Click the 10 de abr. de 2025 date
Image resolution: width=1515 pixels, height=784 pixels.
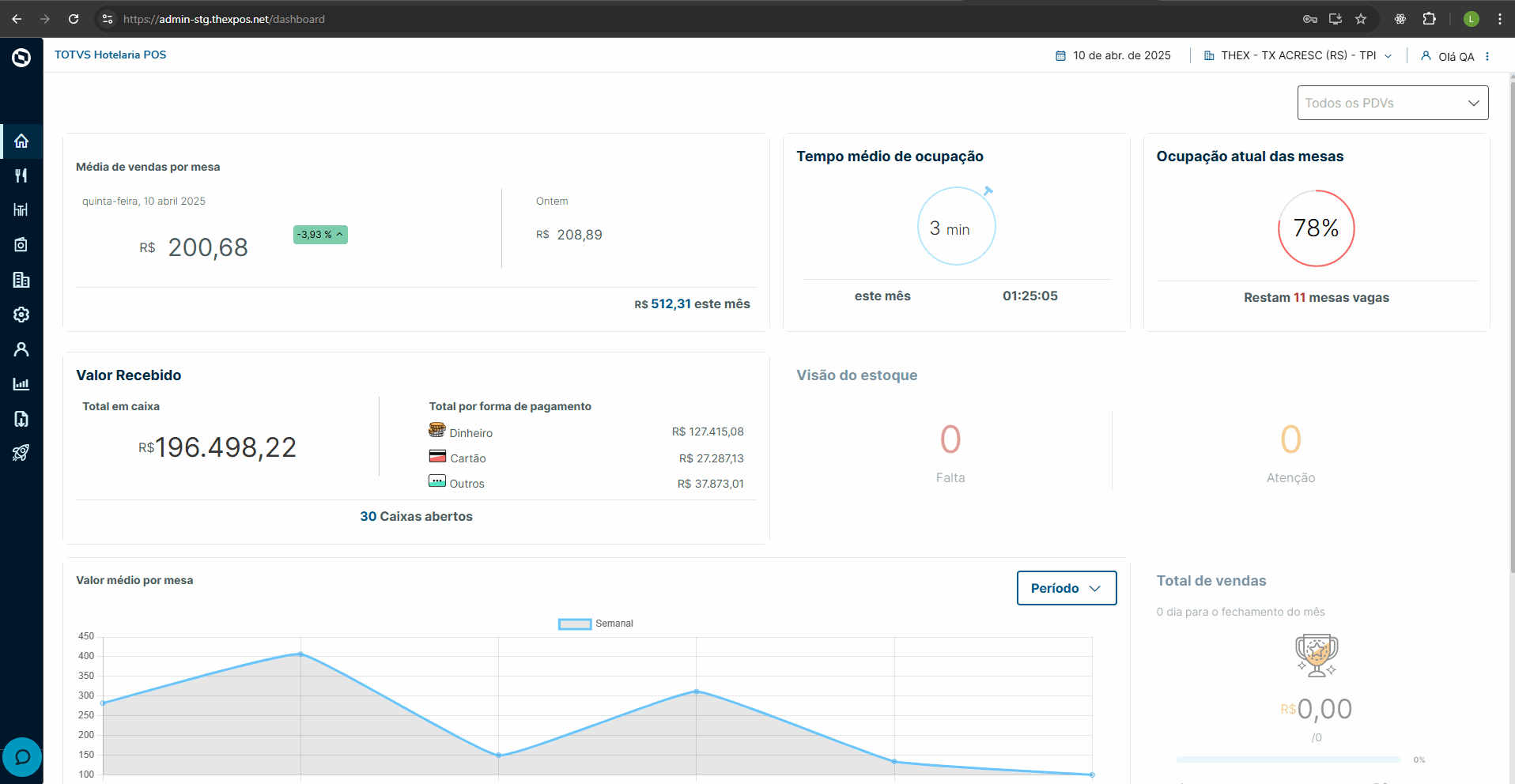1122,55
